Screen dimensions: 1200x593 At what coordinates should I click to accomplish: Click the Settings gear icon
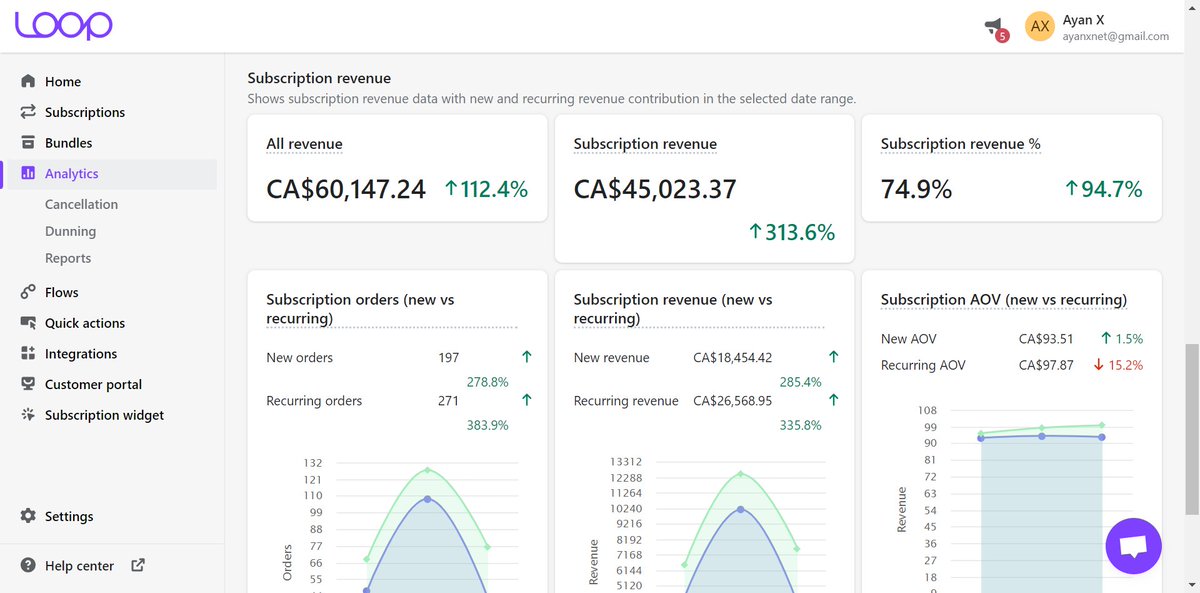tap(28, 516)
